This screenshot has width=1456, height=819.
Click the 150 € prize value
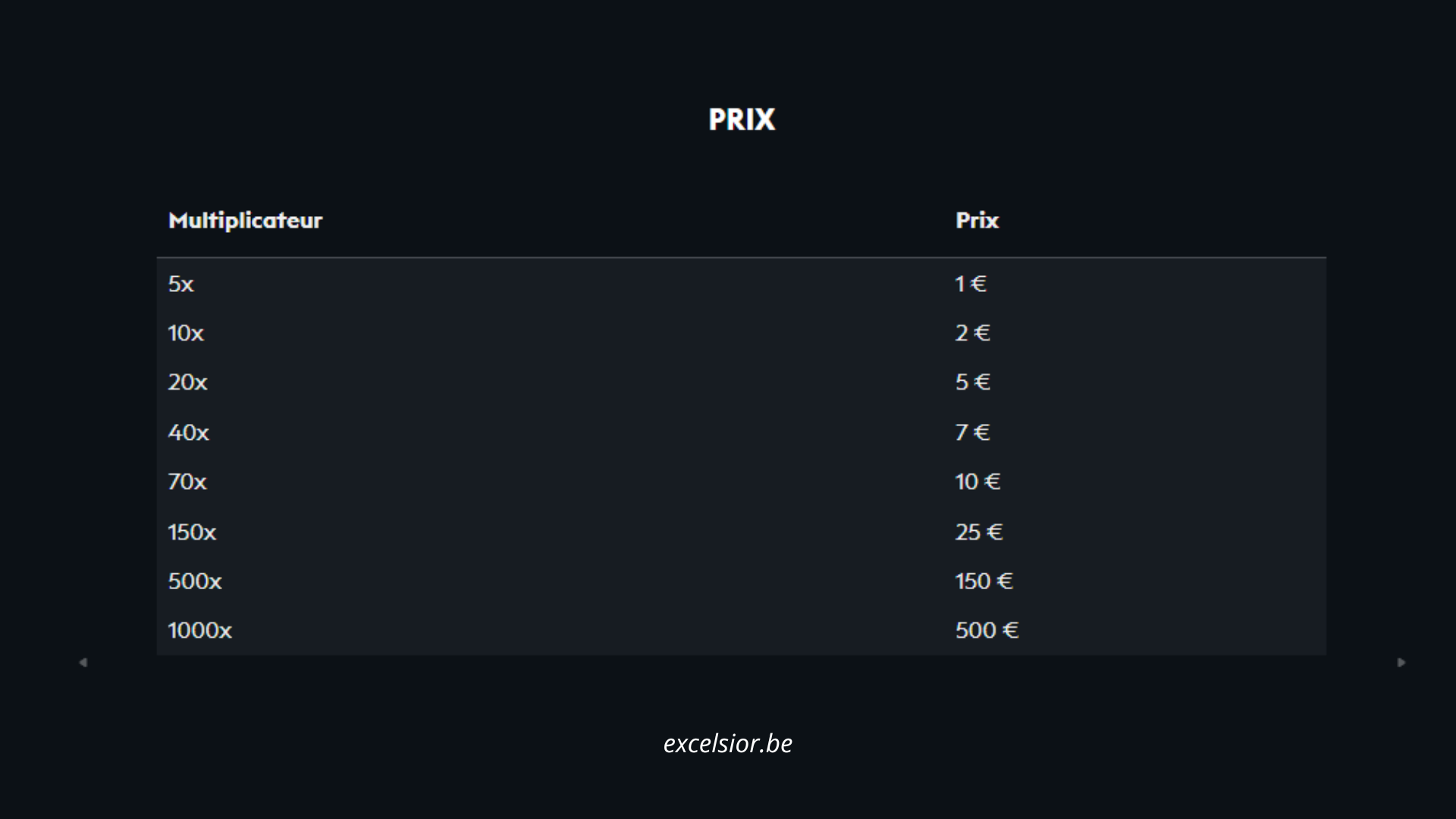coord(984,582)
